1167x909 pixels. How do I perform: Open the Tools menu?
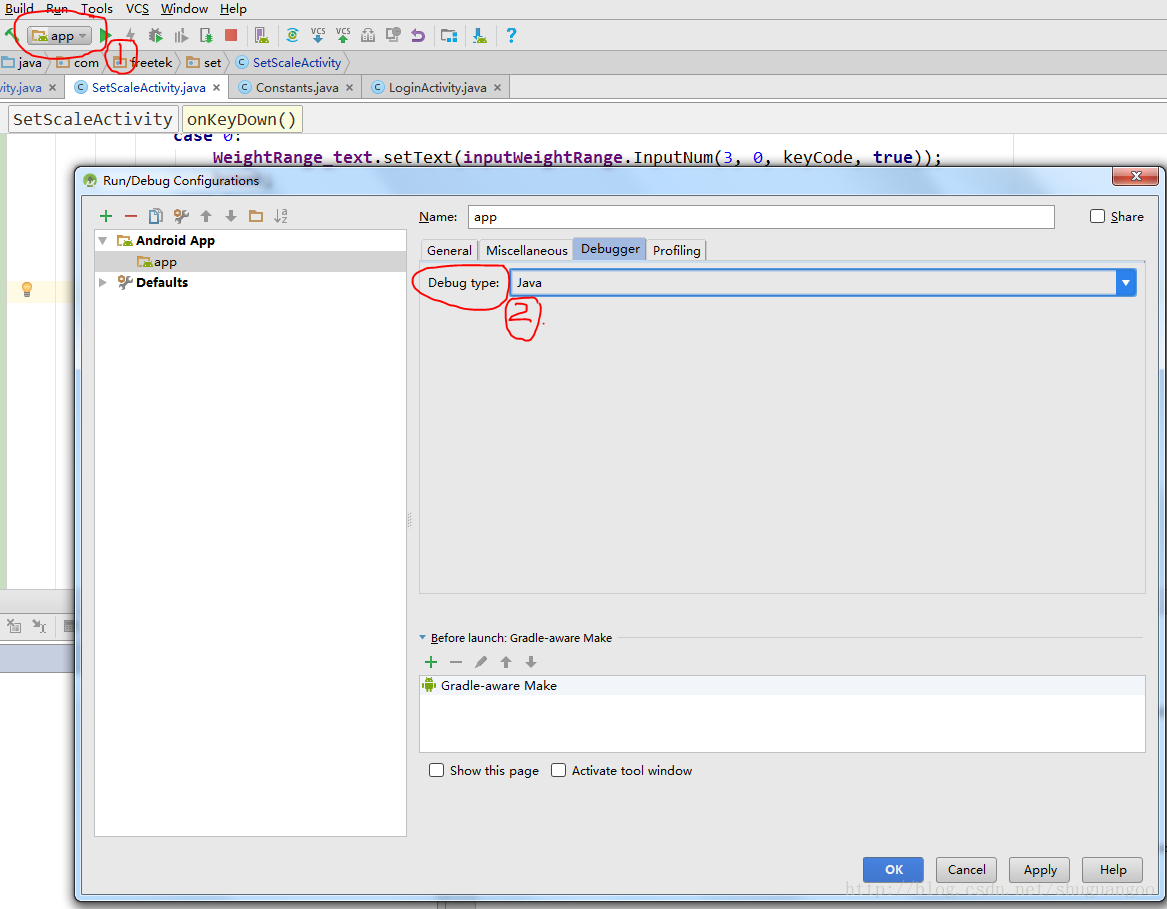click(x=97, y=9)
